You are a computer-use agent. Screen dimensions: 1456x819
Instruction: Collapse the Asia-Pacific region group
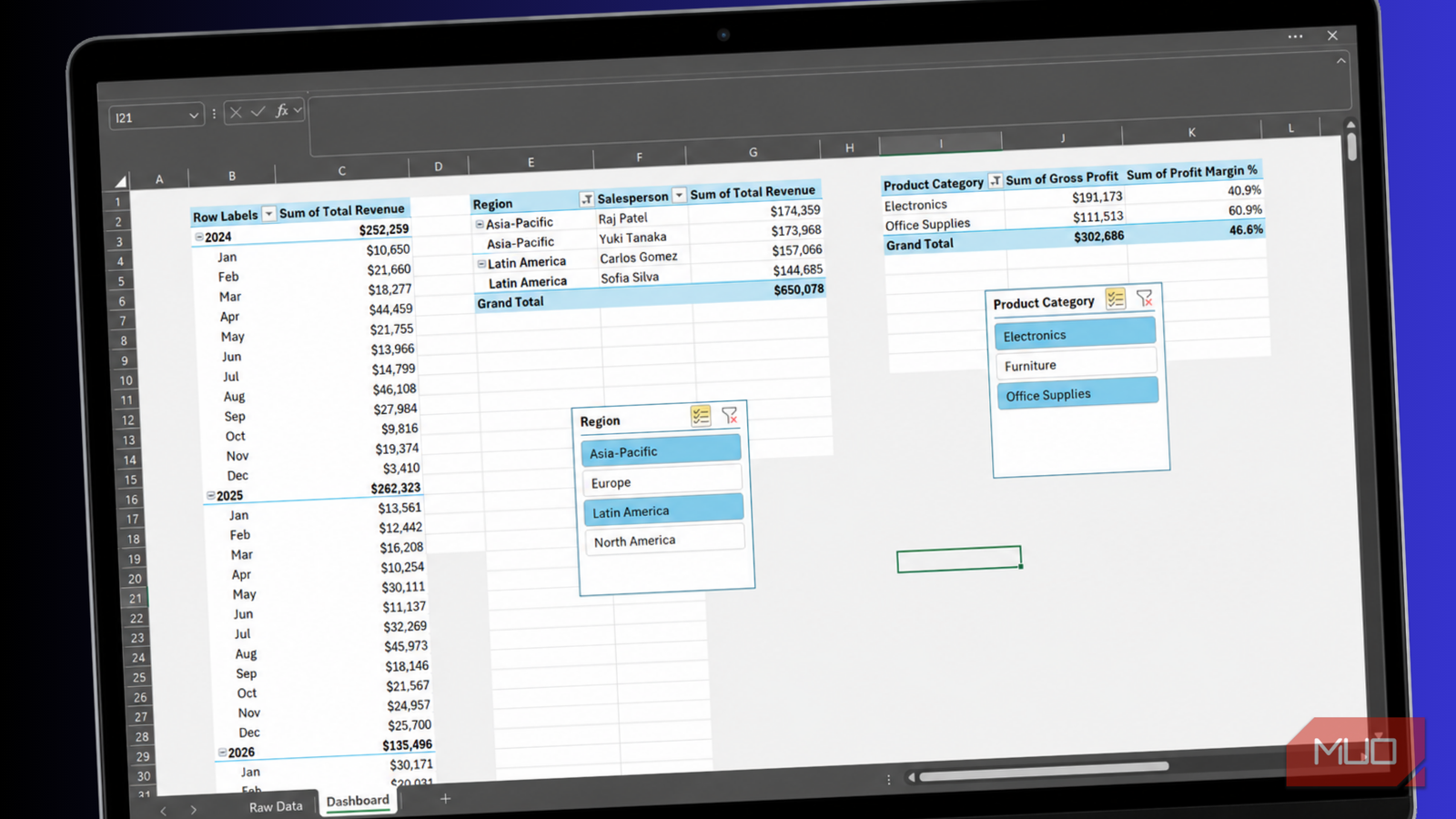(480, 224)
